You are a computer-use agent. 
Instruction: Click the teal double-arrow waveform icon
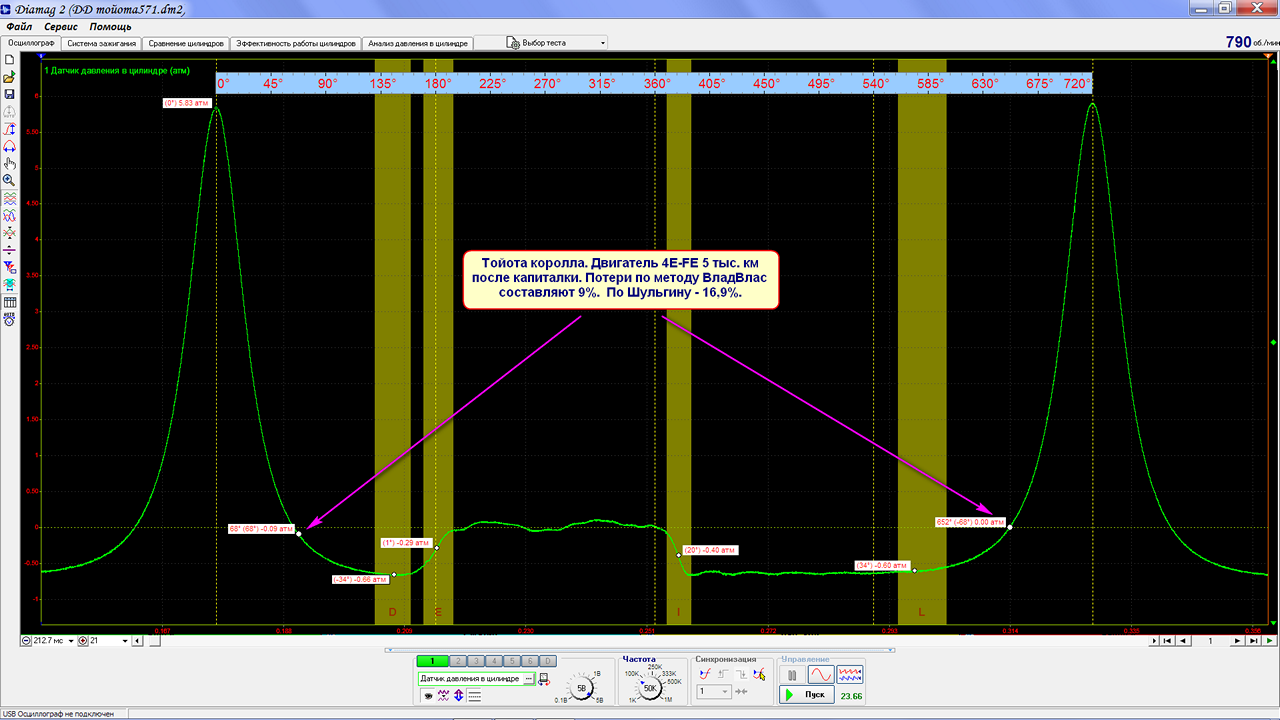(x=9, y=284)
